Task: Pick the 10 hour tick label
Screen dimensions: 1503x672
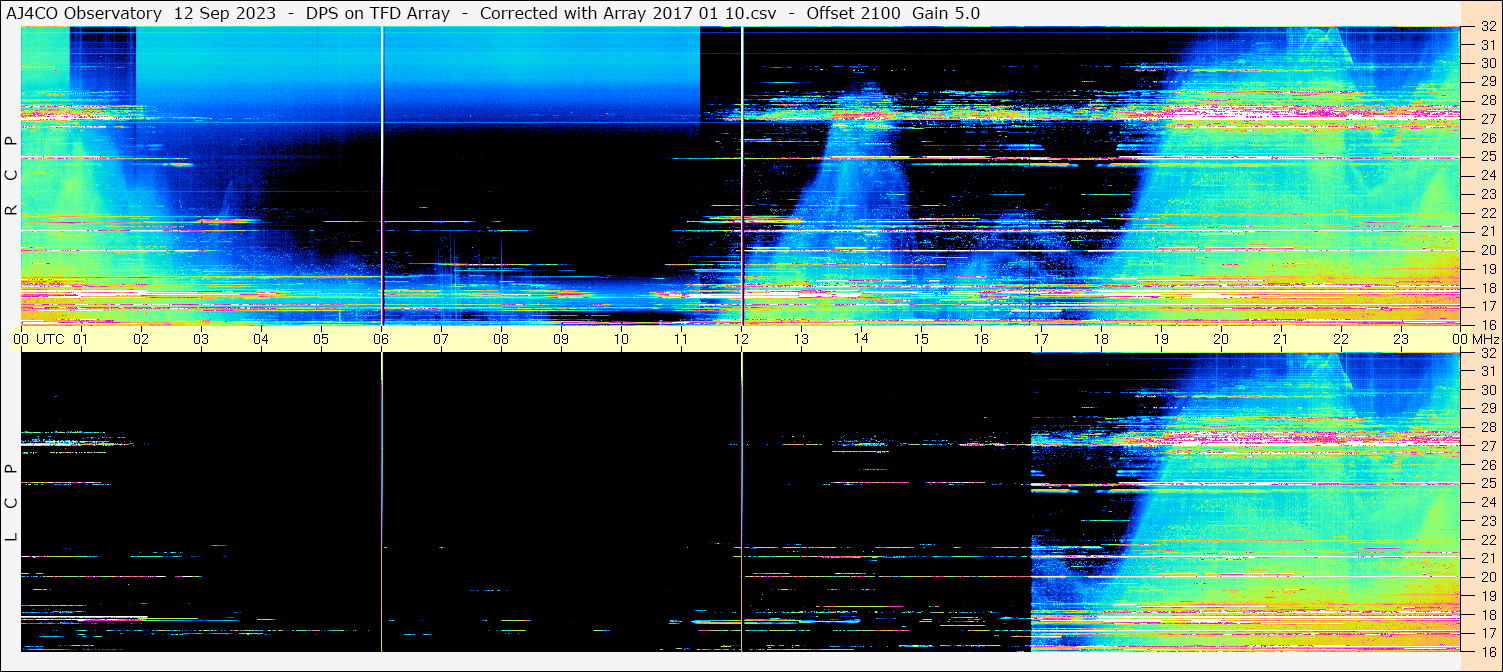Action: click(x=621, y=339)
